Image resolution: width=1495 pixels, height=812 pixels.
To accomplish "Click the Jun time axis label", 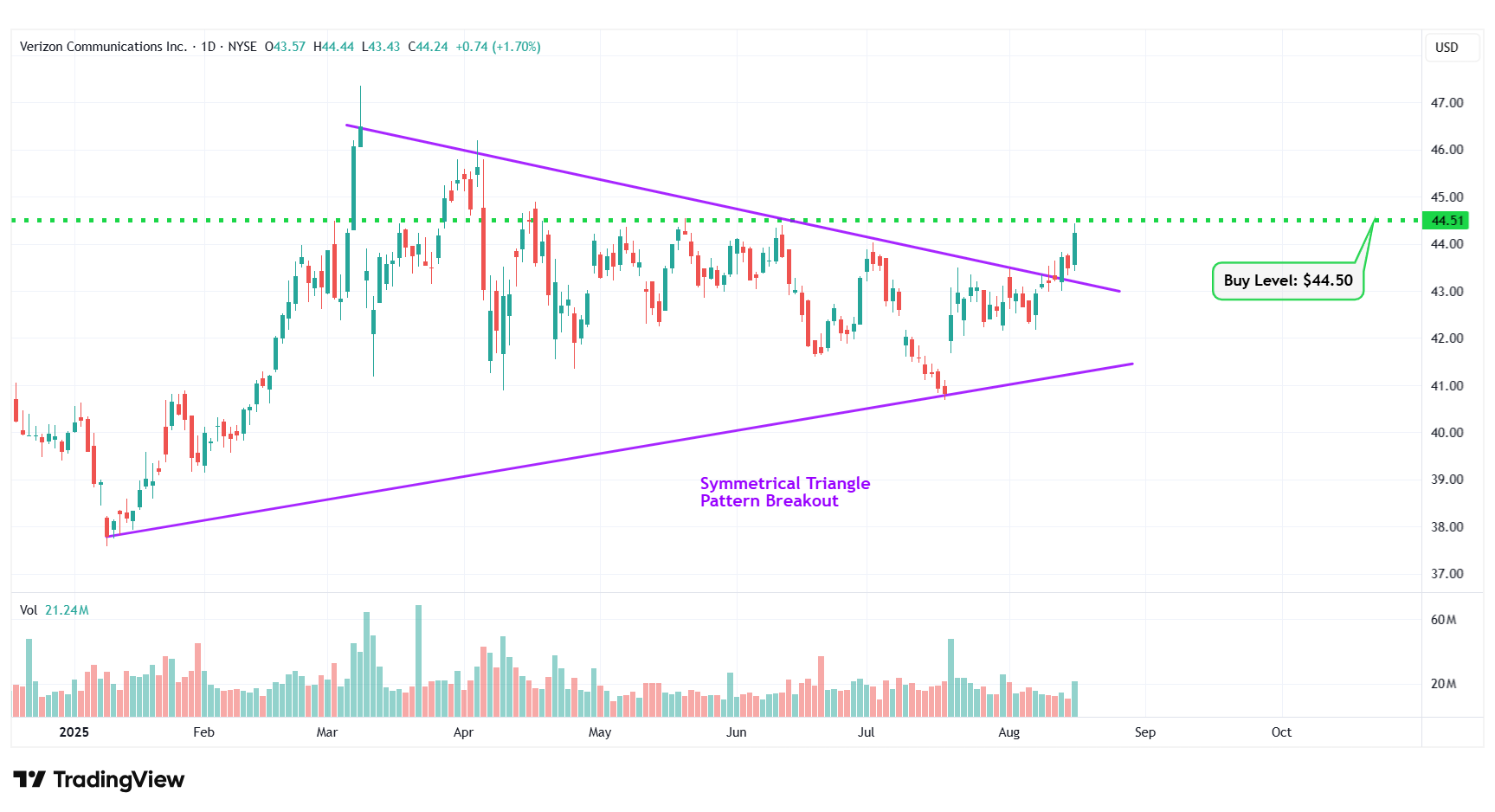I will click(737, 732).
